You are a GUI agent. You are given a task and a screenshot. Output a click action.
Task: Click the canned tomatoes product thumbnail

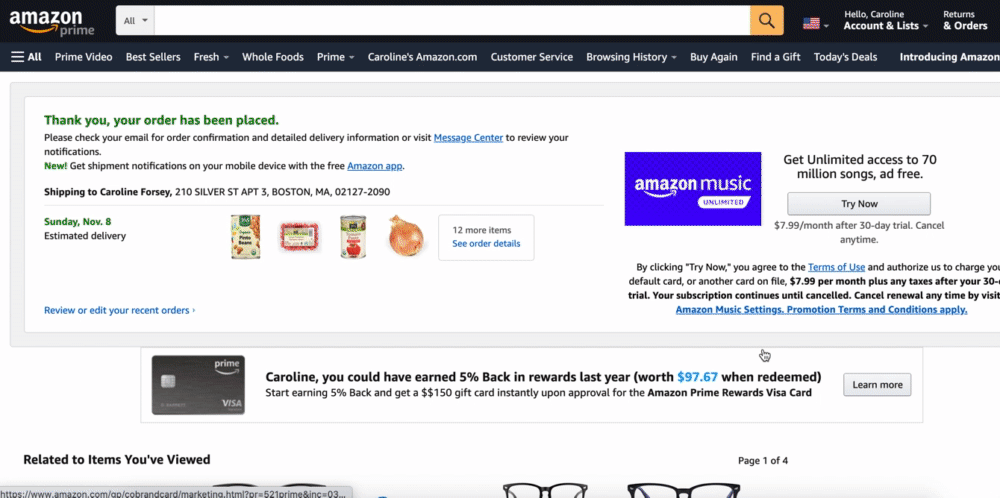pos(353,237)
